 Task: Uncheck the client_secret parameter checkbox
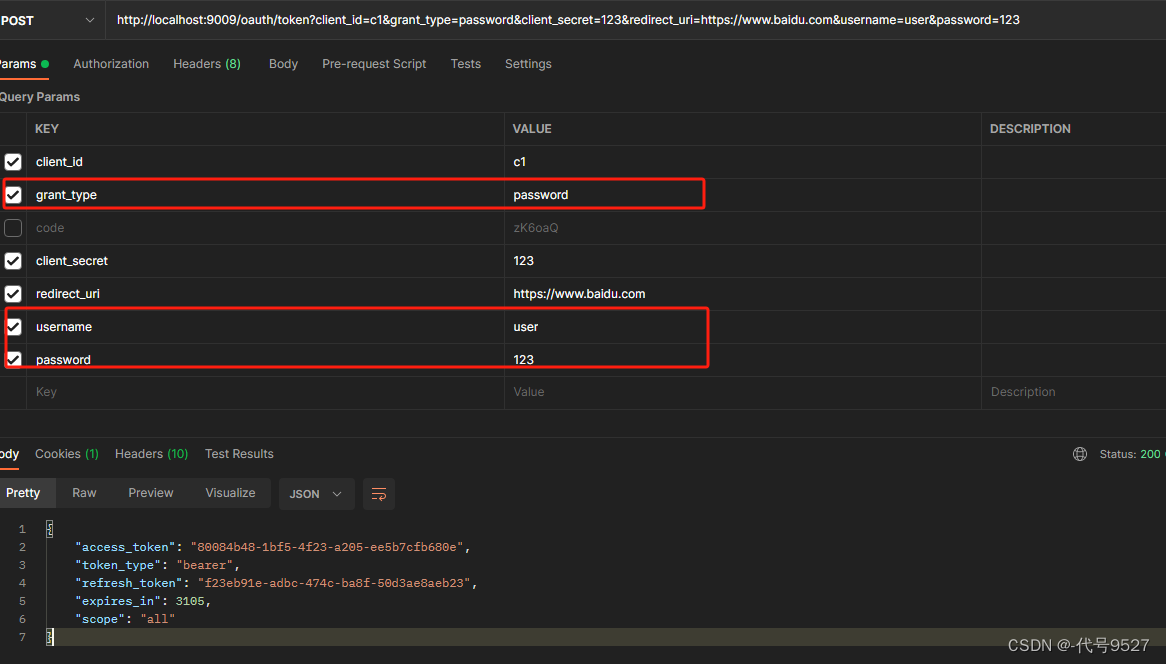13,261
